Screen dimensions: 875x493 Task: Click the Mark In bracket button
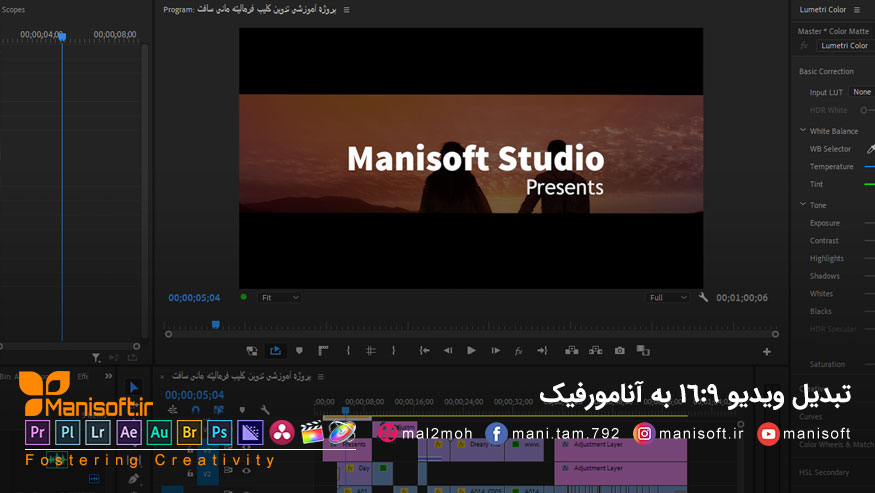(x=348, y=351)
